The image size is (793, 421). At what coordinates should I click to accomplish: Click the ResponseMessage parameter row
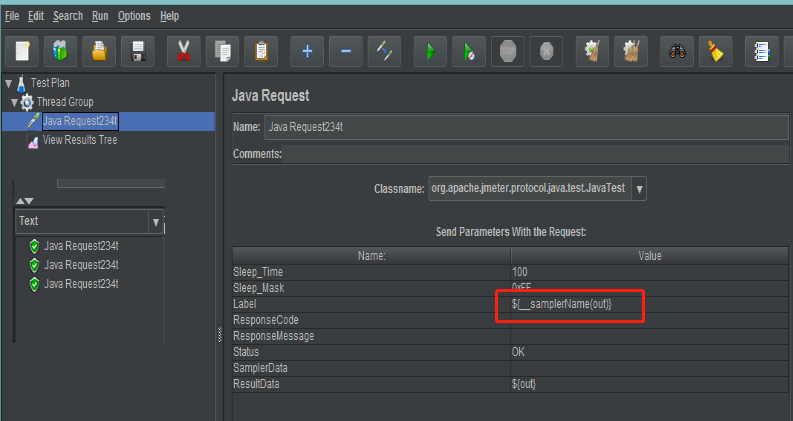point(510,336)
